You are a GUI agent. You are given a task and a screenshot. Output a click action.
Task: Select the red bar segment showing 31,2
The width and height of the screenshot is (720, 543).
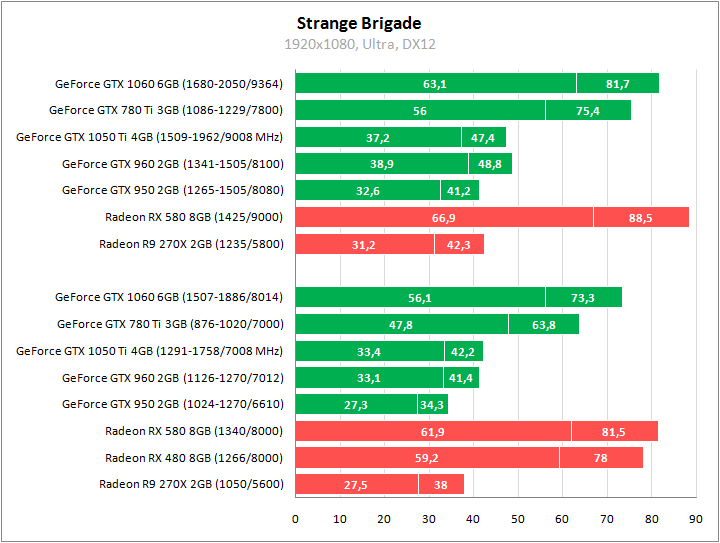364,244
